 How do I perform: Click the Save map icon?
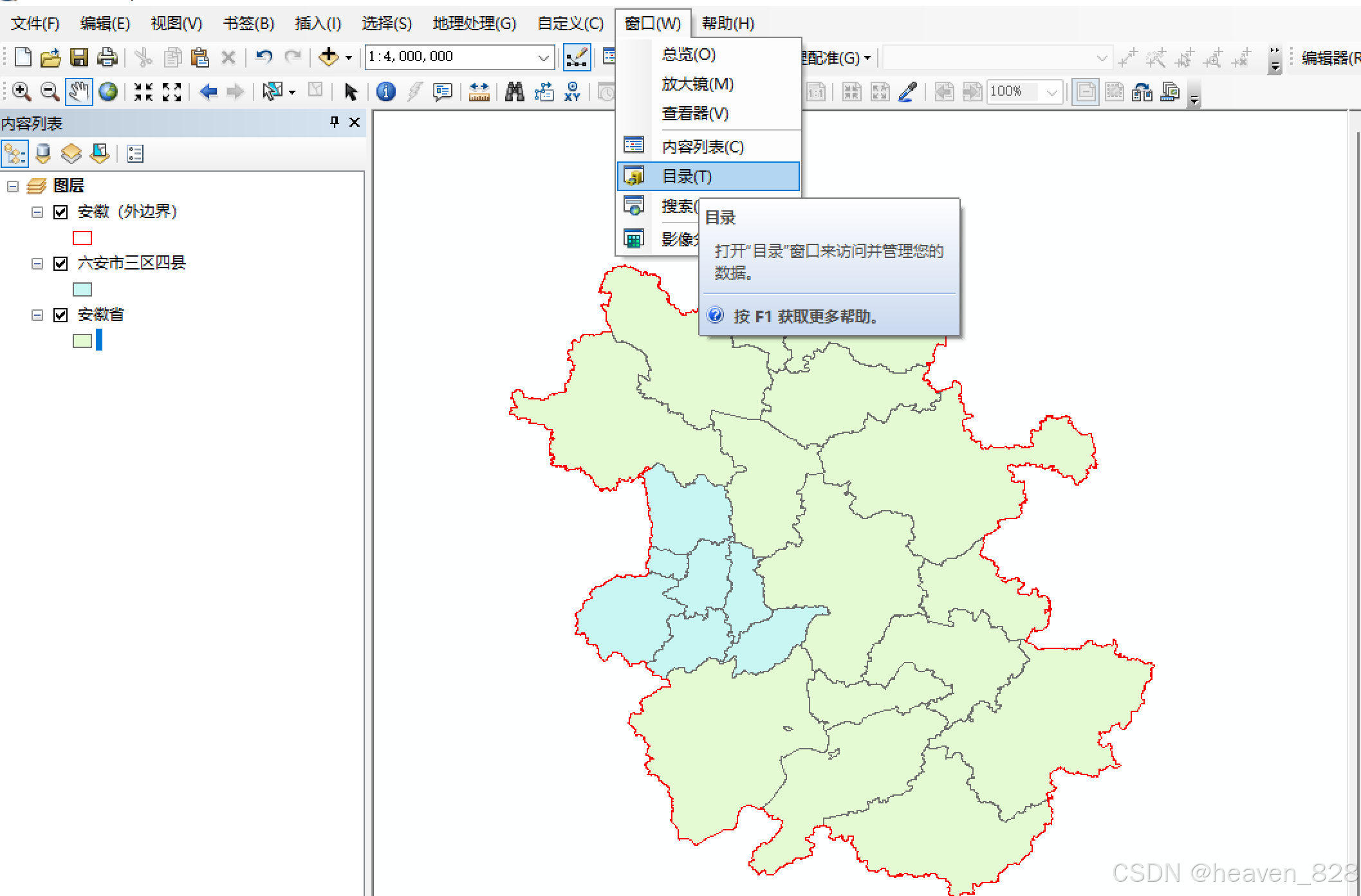[79, 58]
